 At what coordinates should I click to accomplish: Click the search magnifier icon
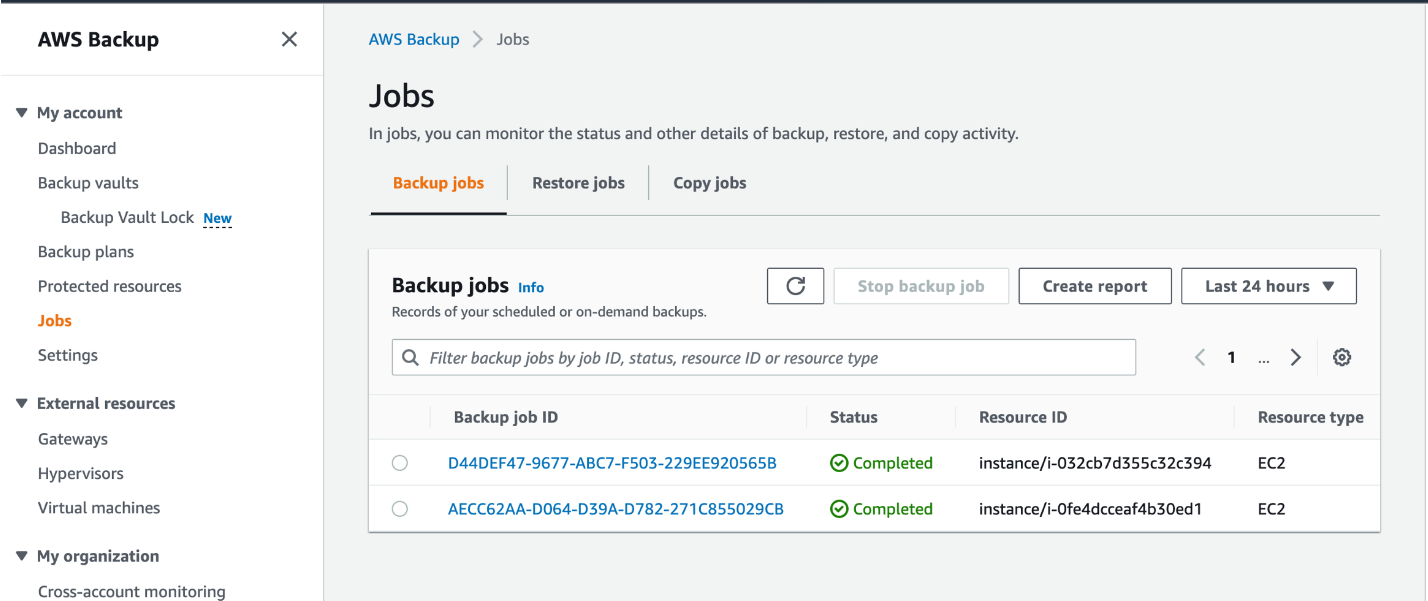coord(410,357)
